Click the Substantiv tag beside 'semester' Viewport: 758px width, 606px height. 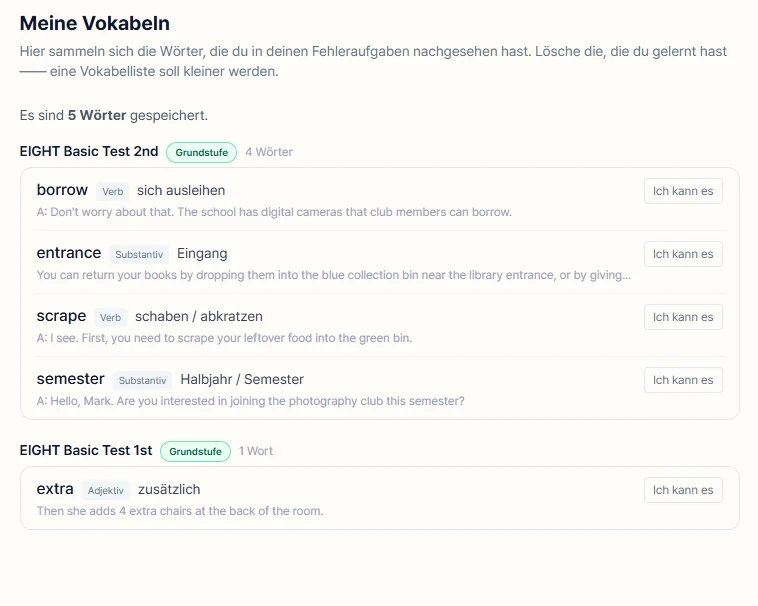142,380
